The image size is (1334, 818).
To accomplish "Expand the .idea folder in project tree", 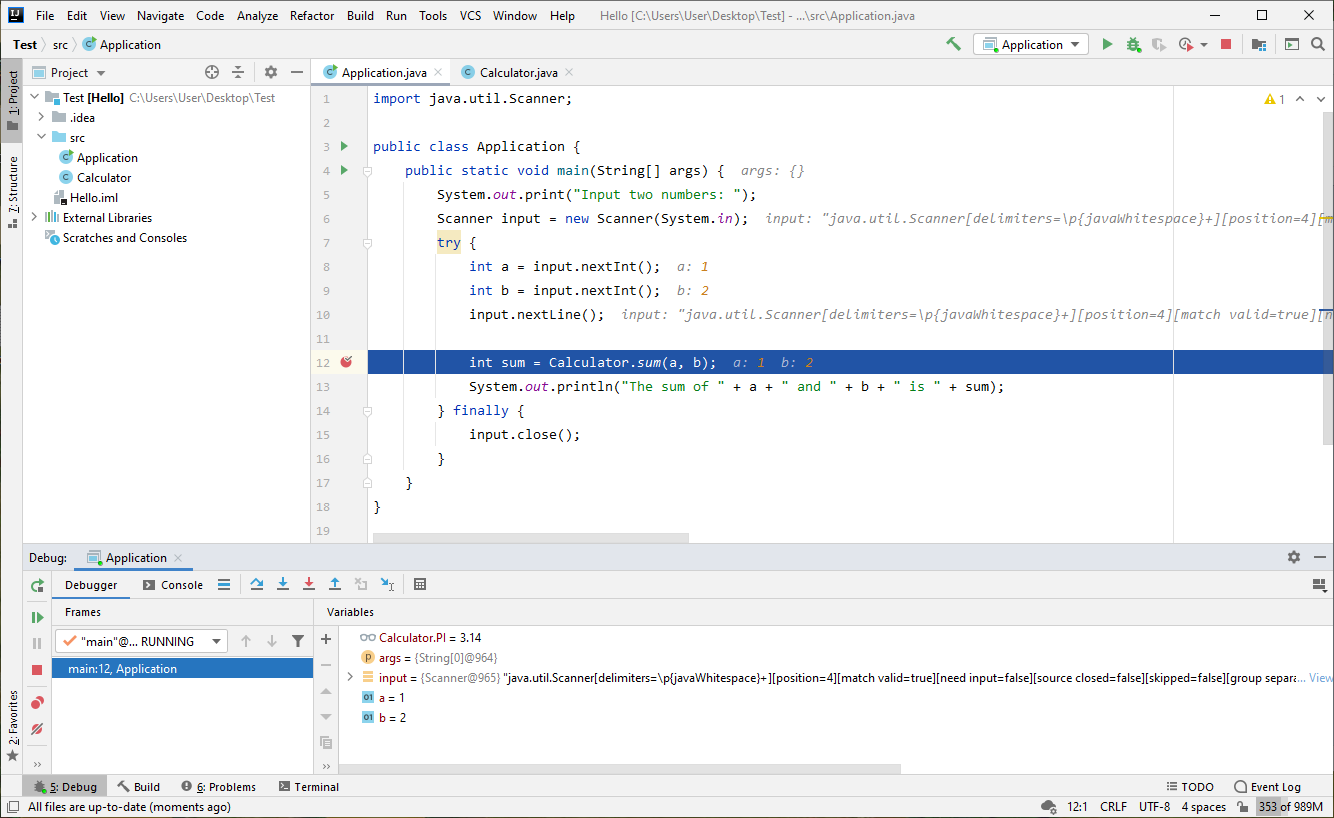I will 41,118.
